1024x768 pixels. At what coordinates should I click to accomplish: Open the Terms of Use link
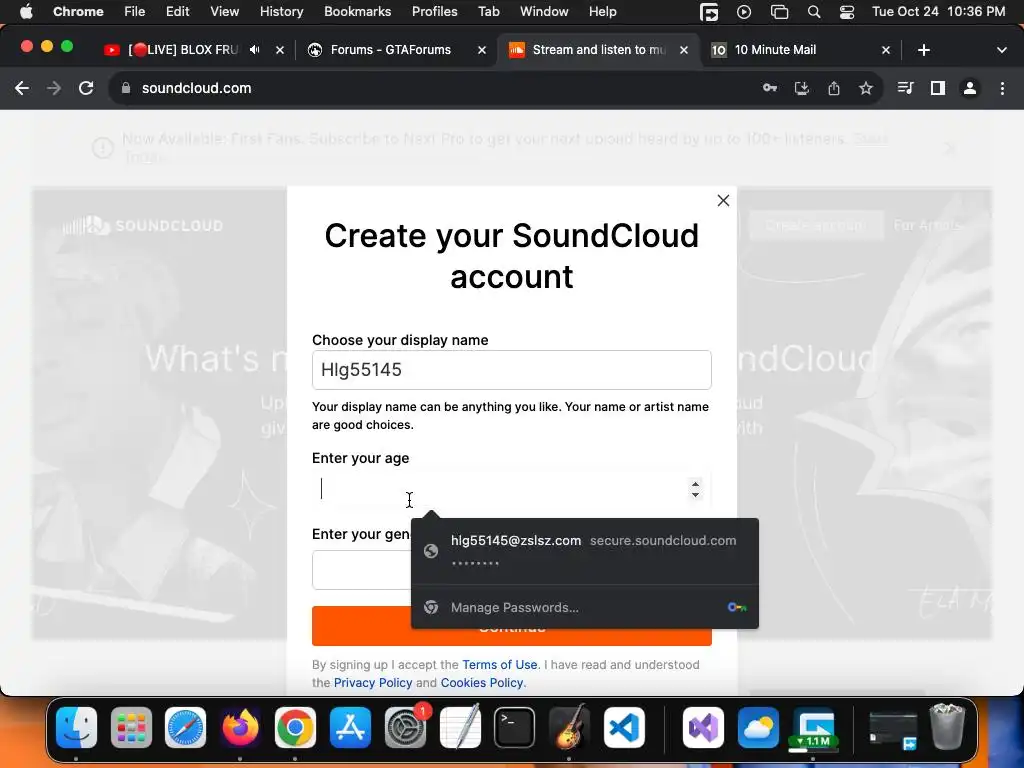click(x=500, y=664)
